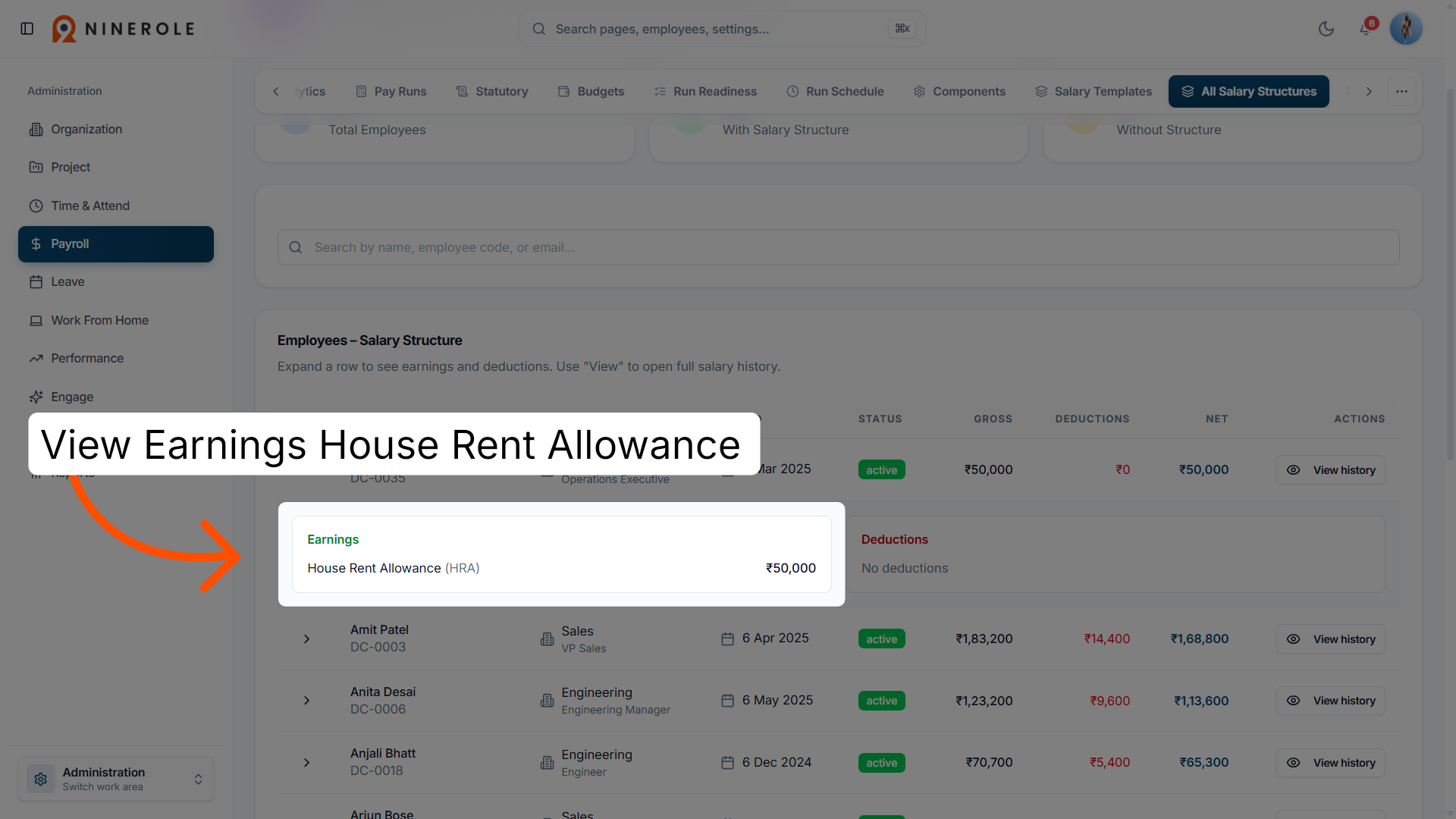Switch to Budgets tab

tap(591, 91)
